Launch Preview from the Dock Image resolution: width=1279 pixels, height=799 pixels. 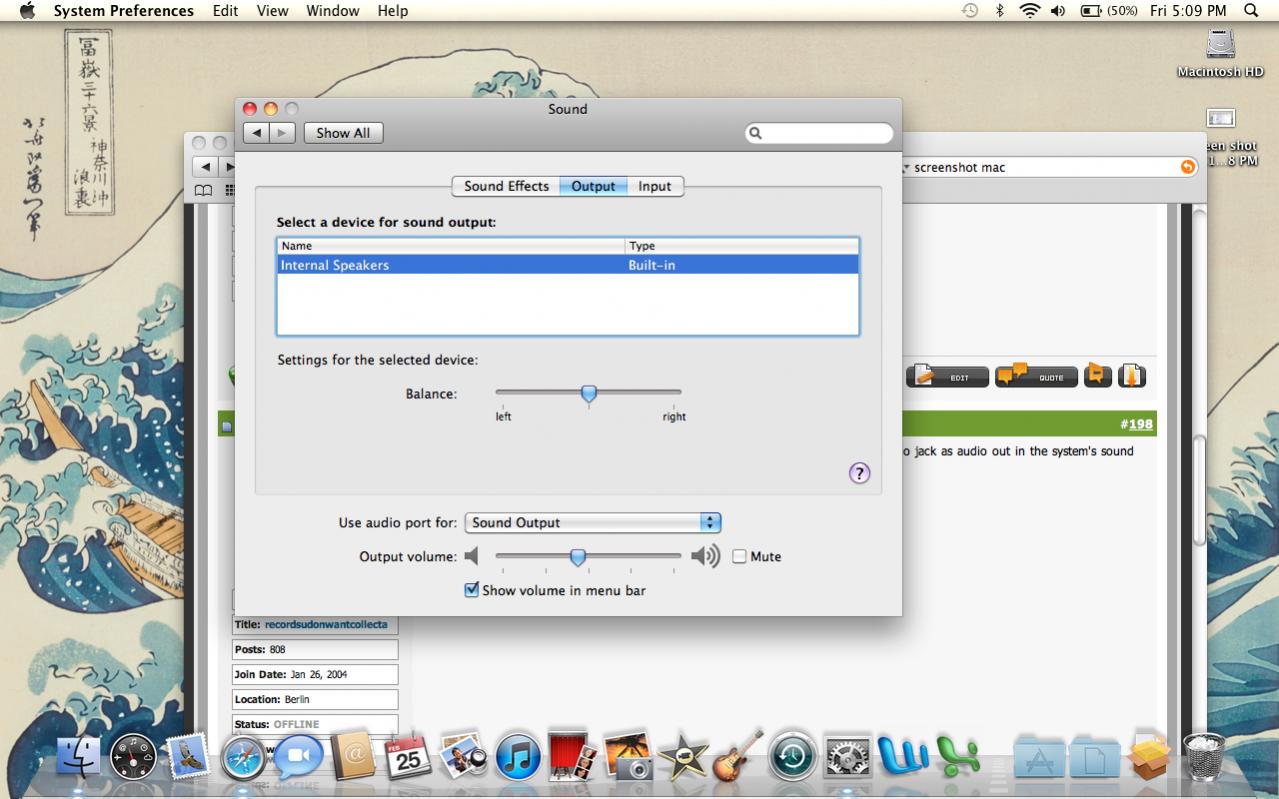(463, 757)
